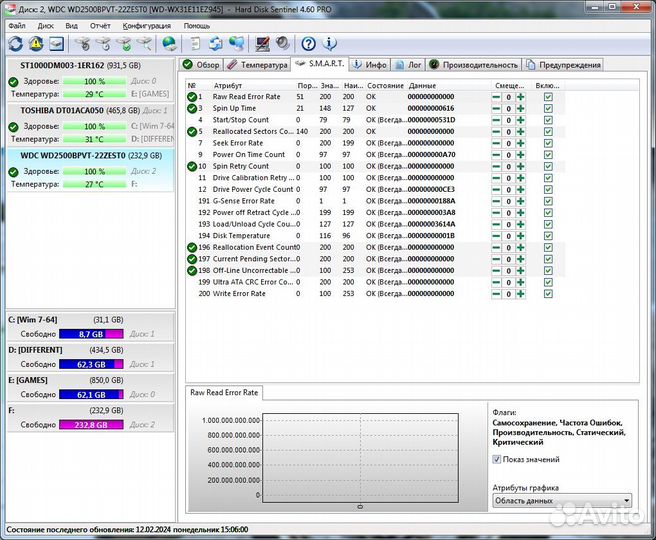The width and height of the screenshot is (656, 540).
Task: Click the F: drive free space bar
Action: (89, 425)
